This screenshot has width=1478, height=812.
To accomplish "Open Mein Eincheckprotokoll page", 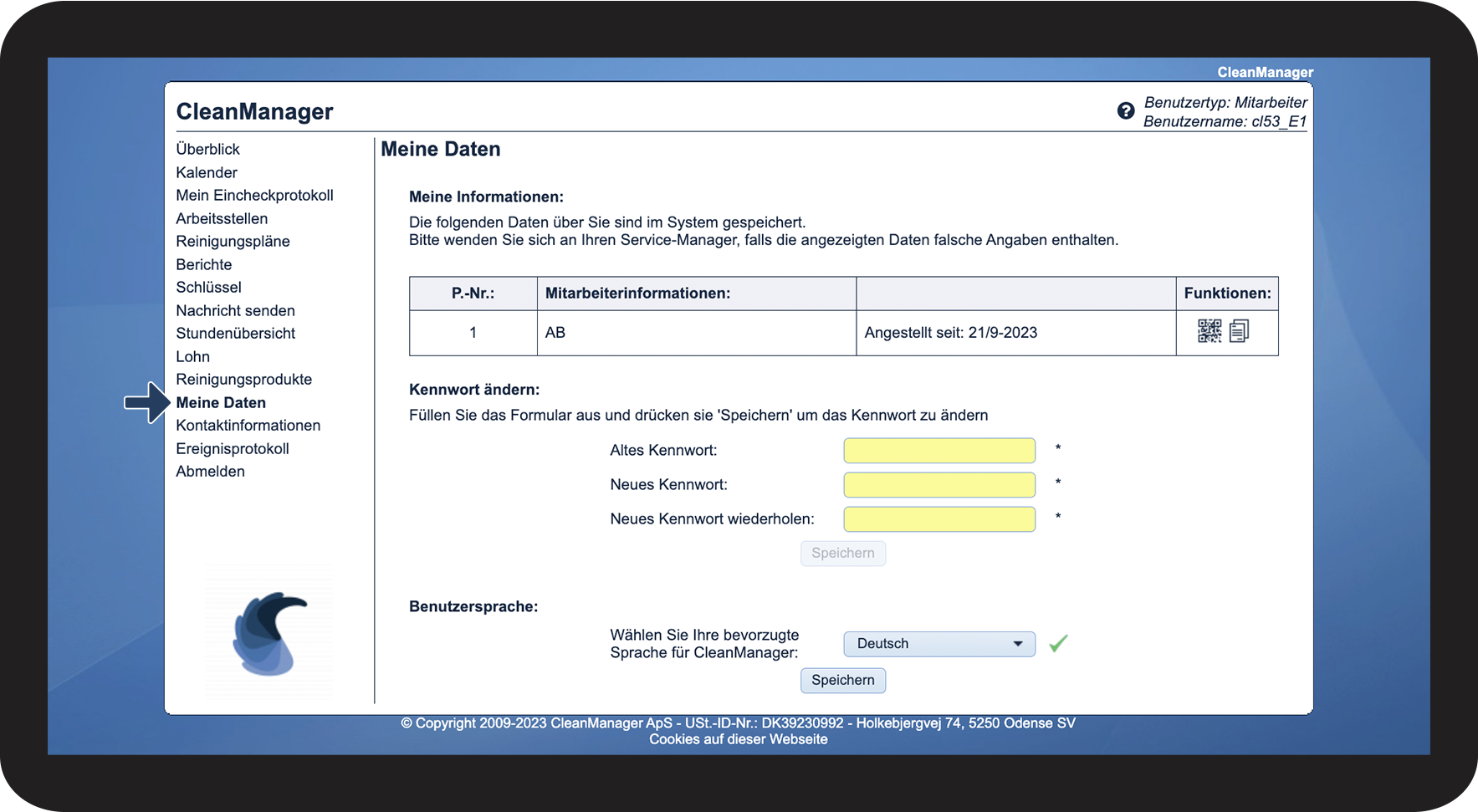I will point(254,195).
